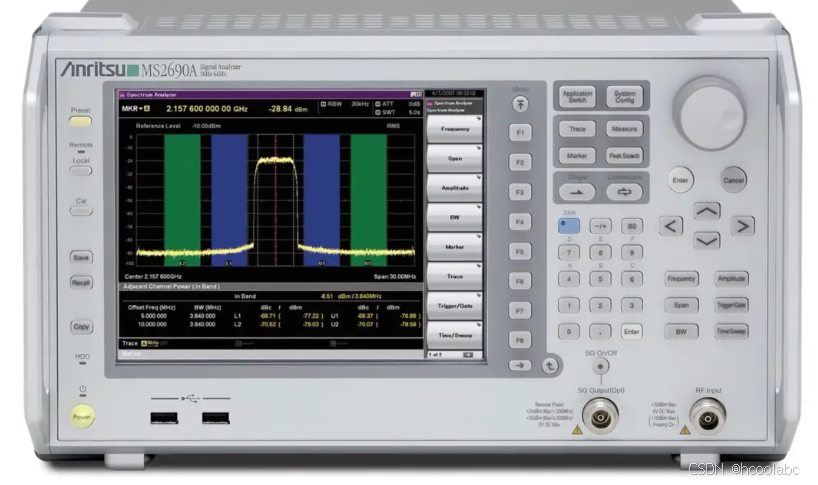Open the on-screen Span softkey
Image resolution: width=818 pixels, height=485 pixels.
tap(454, 158)
